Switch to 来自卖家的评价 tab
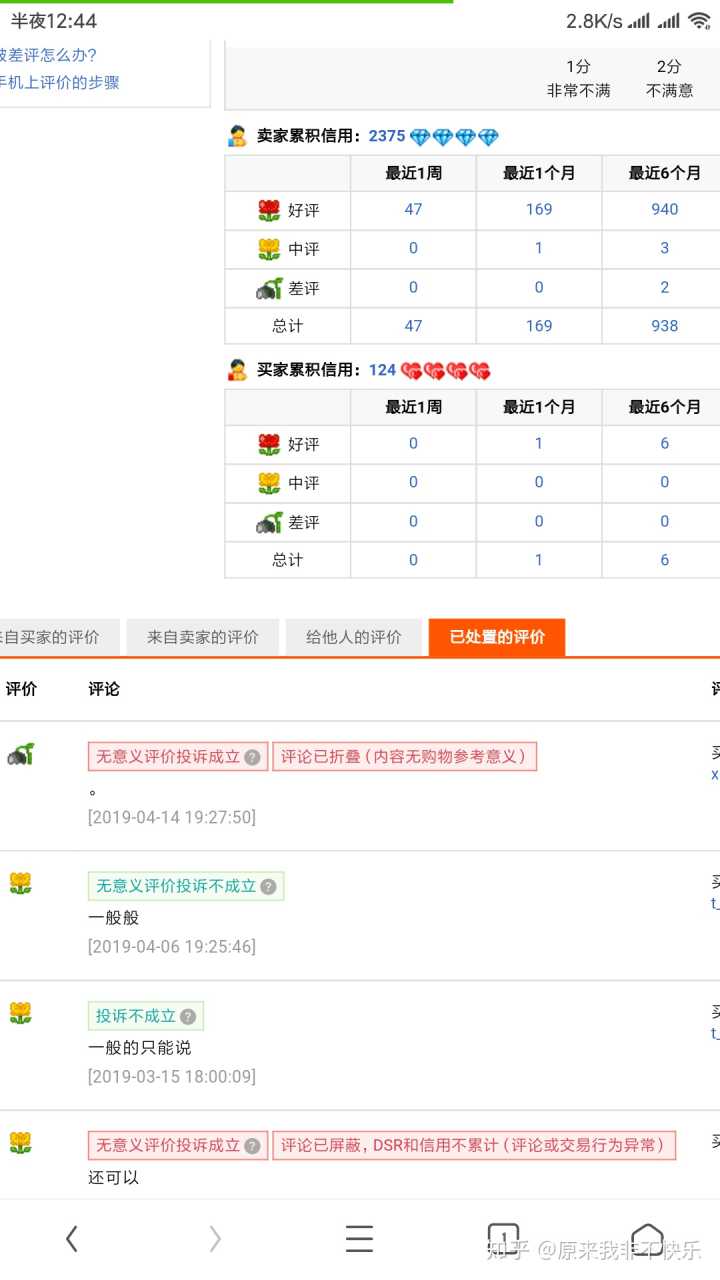The width and height of the screenshot is (720, 1280). coord(203,637)
